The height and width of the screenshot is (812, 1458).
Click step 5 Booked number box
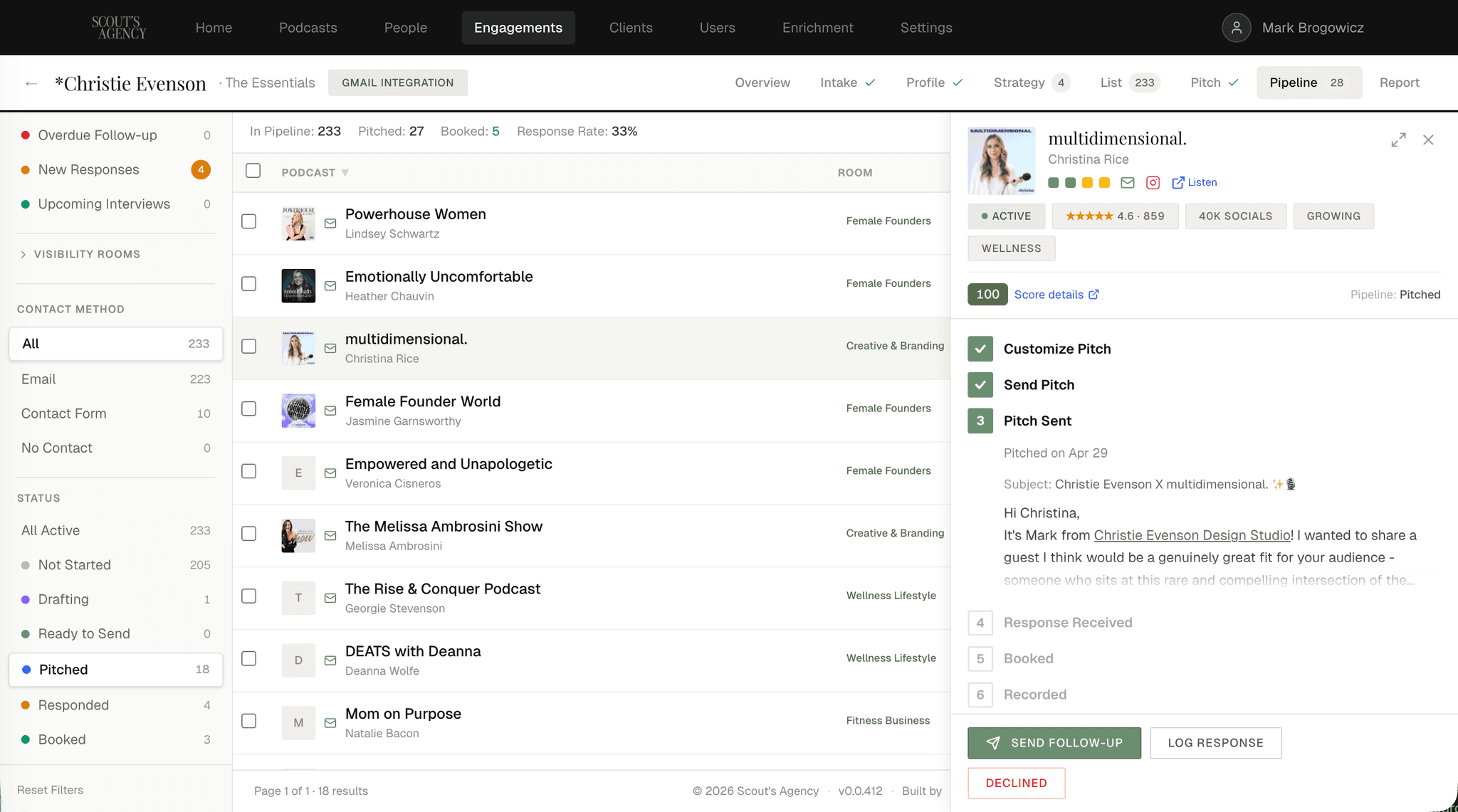980,658
